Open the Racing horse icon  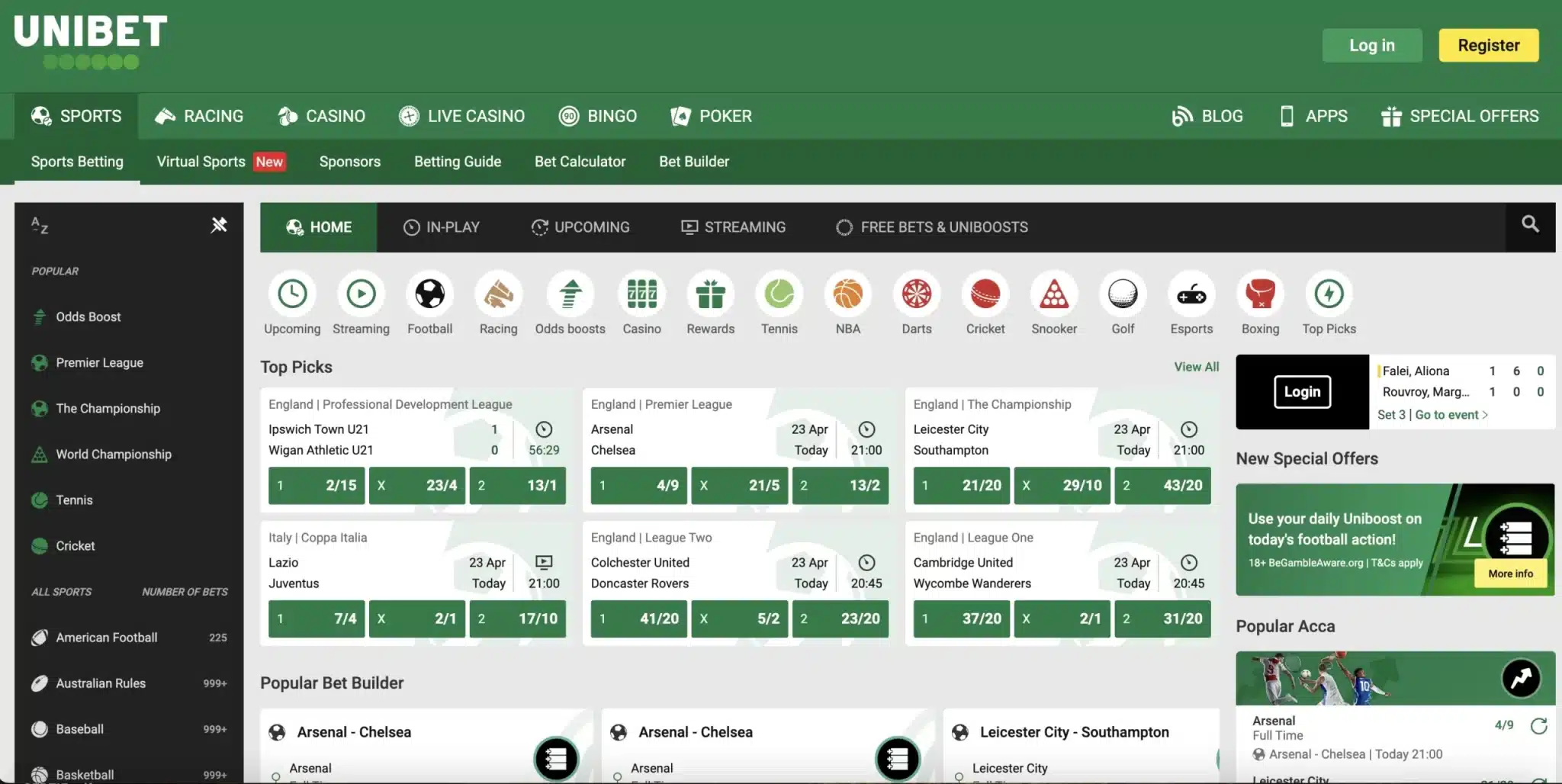498,294
